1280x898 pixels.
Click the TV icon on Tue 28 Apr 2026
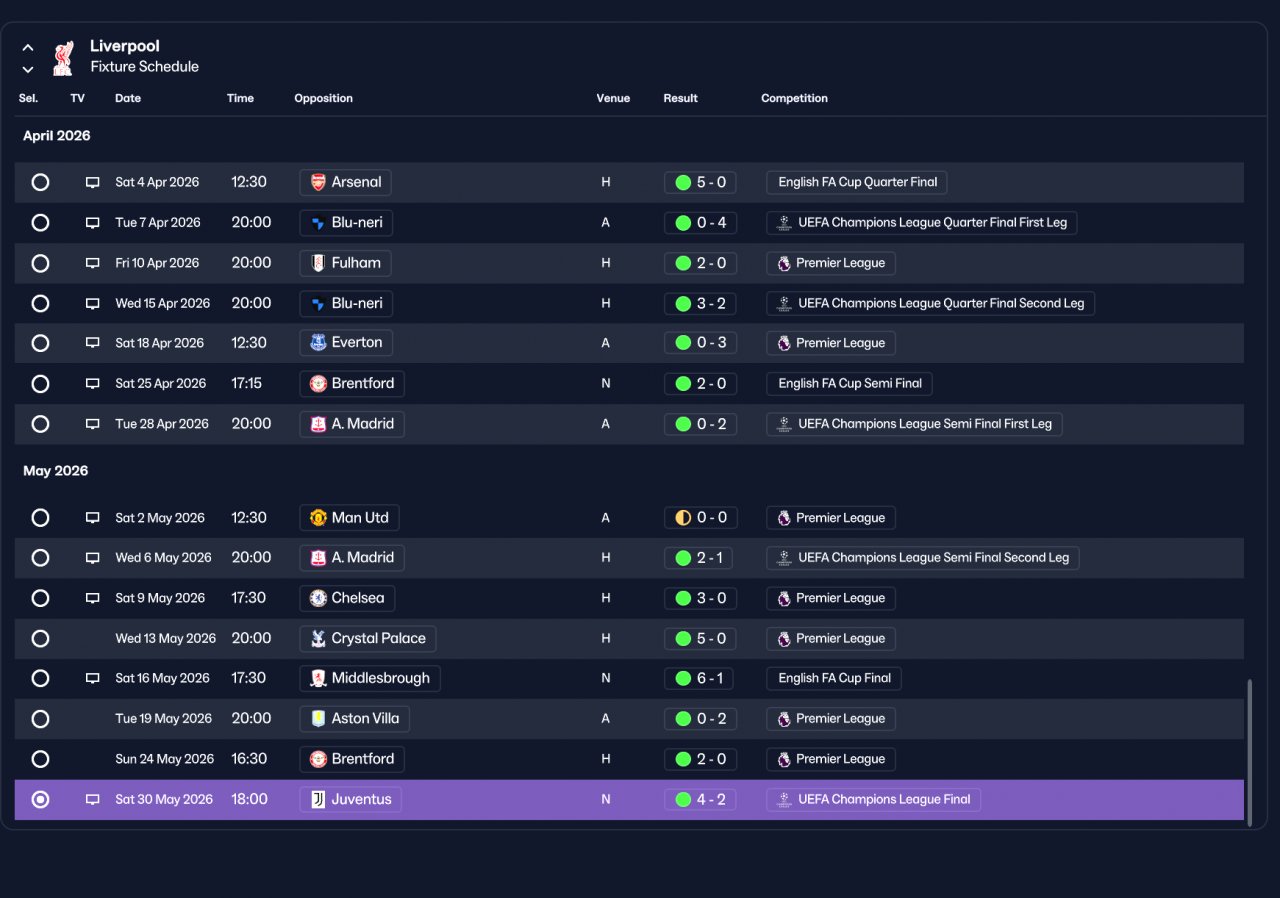pyautogui.click(x=93, y=424)
